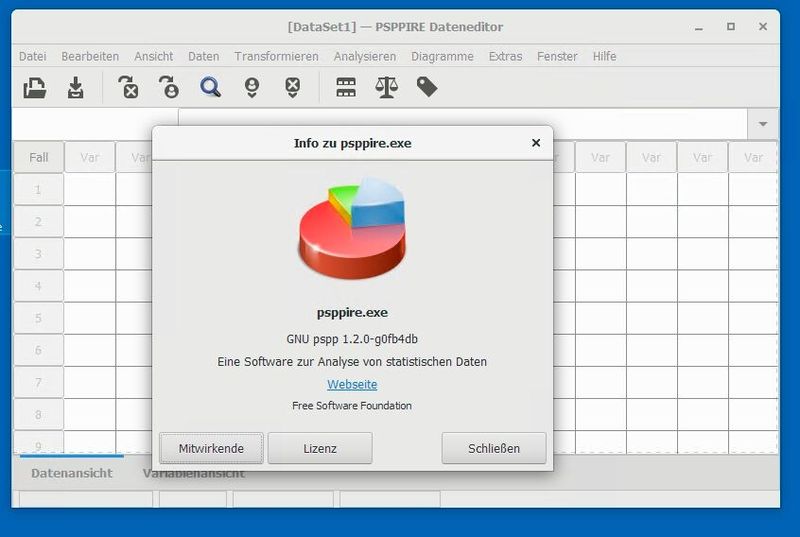800x537 pixels.
Task: Select row header 1
Action: (38, 190)
